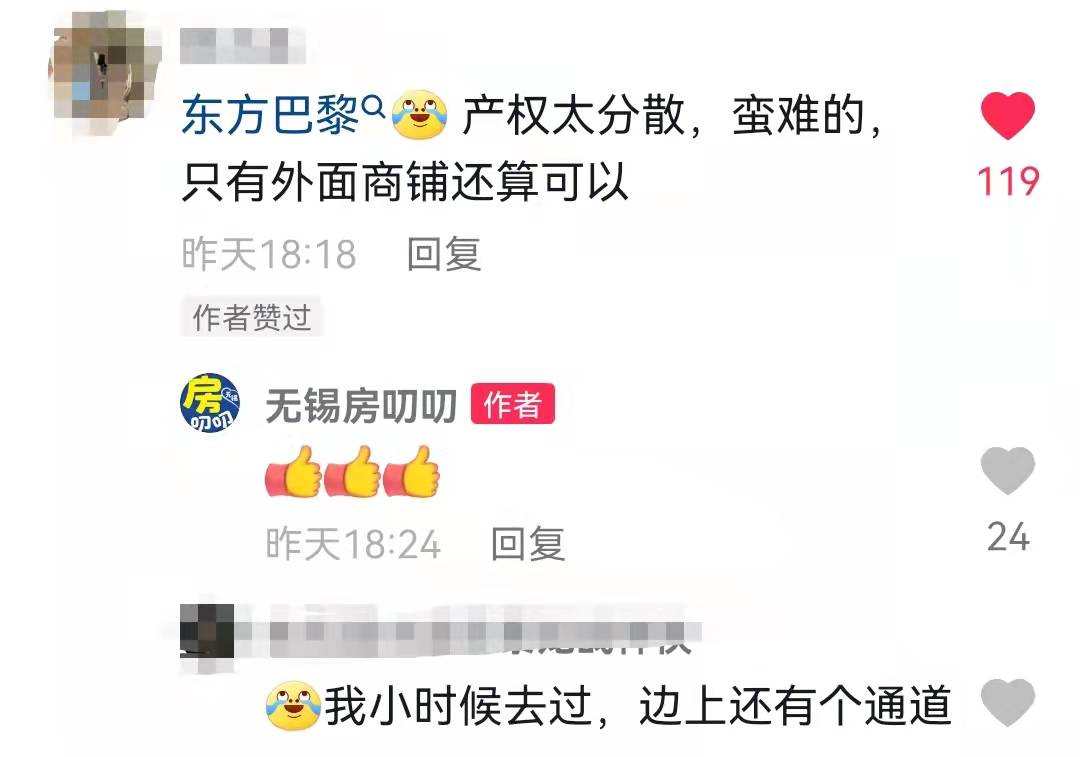Reply to the author's 18:24 comment
Screen dimensions: 1080x757
tap(528, 544)
